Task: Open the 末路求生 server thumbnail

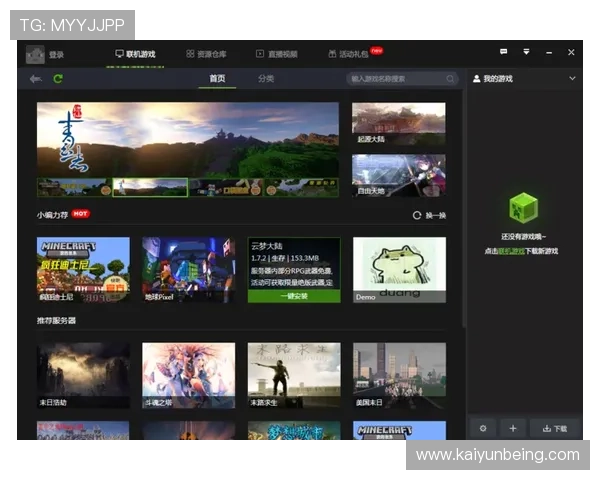Action: click(x=294, y=374)
